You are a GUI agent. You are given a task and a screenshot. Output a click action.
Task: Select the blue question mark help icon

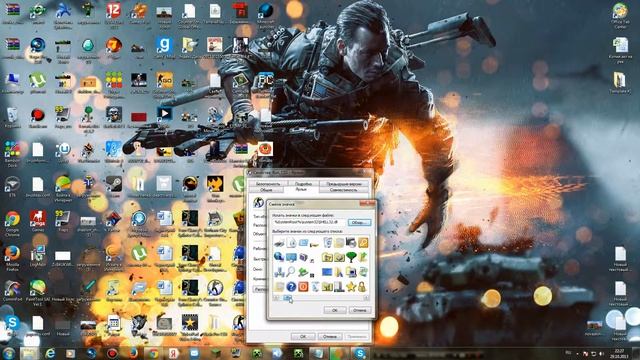[x=291, y=287]
